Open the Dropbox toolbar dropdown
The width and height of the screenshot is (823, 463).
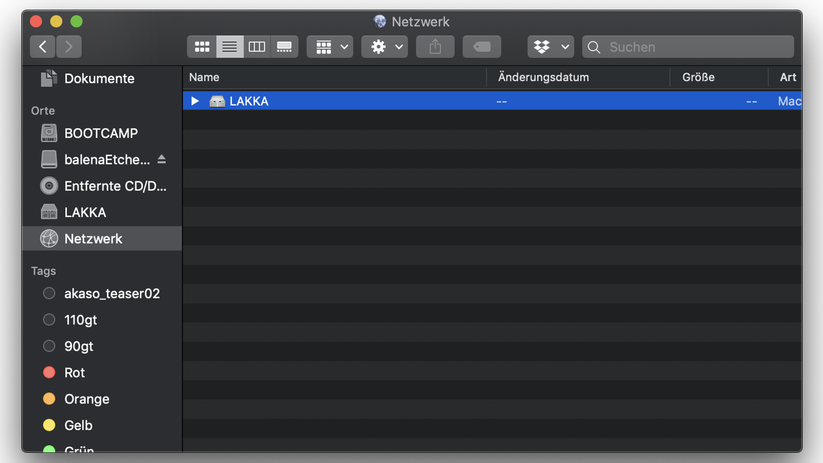point(550,47)
